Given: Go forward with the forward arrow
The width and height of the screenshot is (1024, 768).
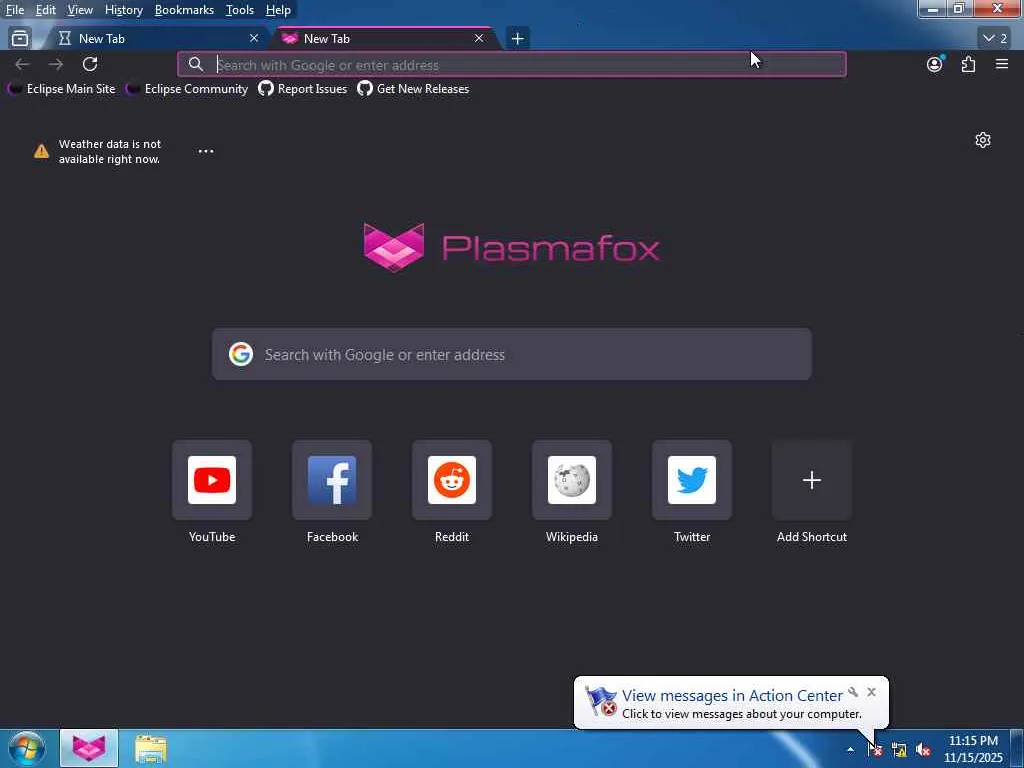Looking at the screenshot, I should 56,64.
